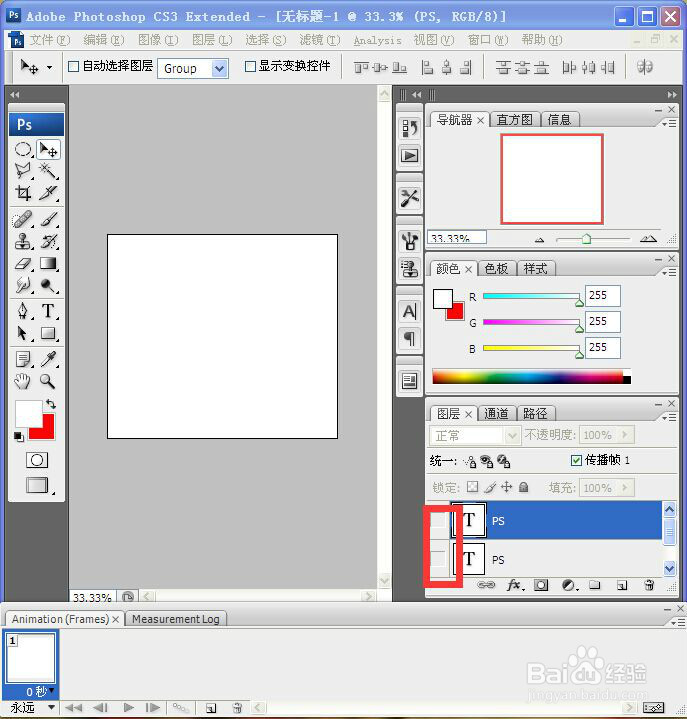Screen dimensions: 687x719
Task: Select the Healing Brush tool
Action: click(x=23, y=219)
